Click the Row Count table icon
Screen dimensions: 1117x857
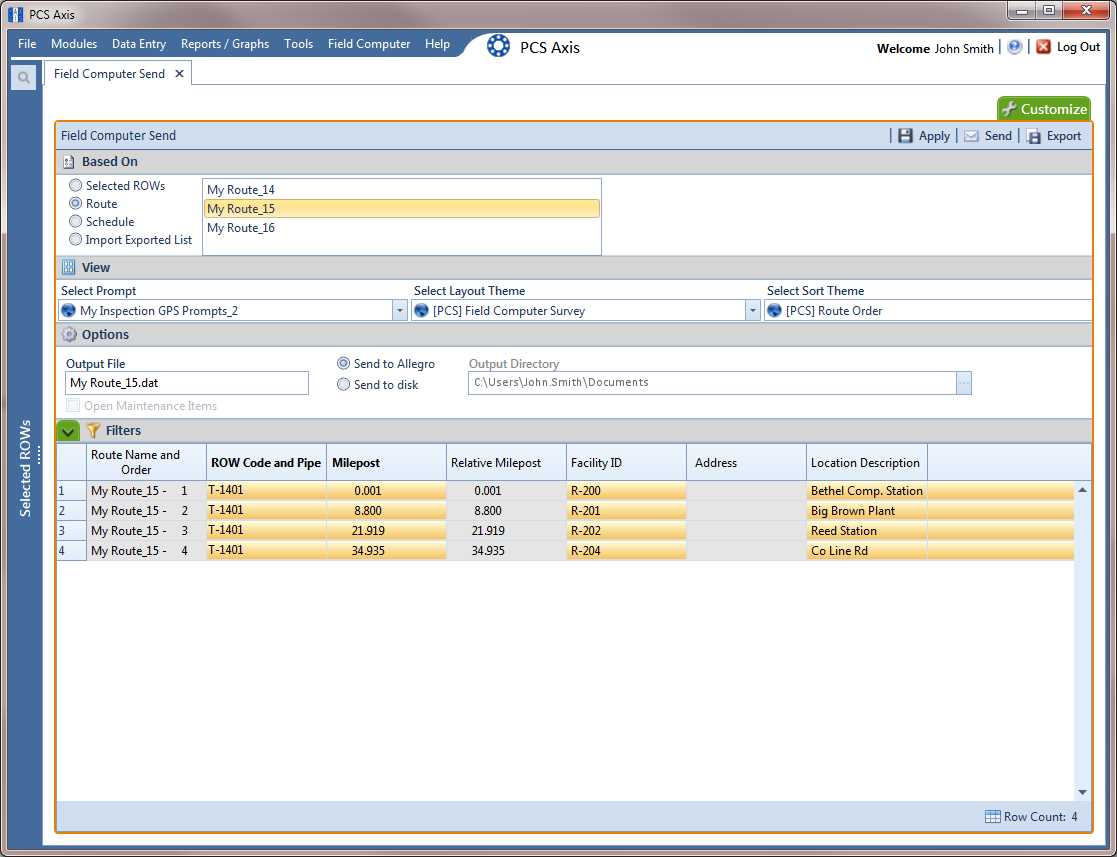tap(992, 816)
